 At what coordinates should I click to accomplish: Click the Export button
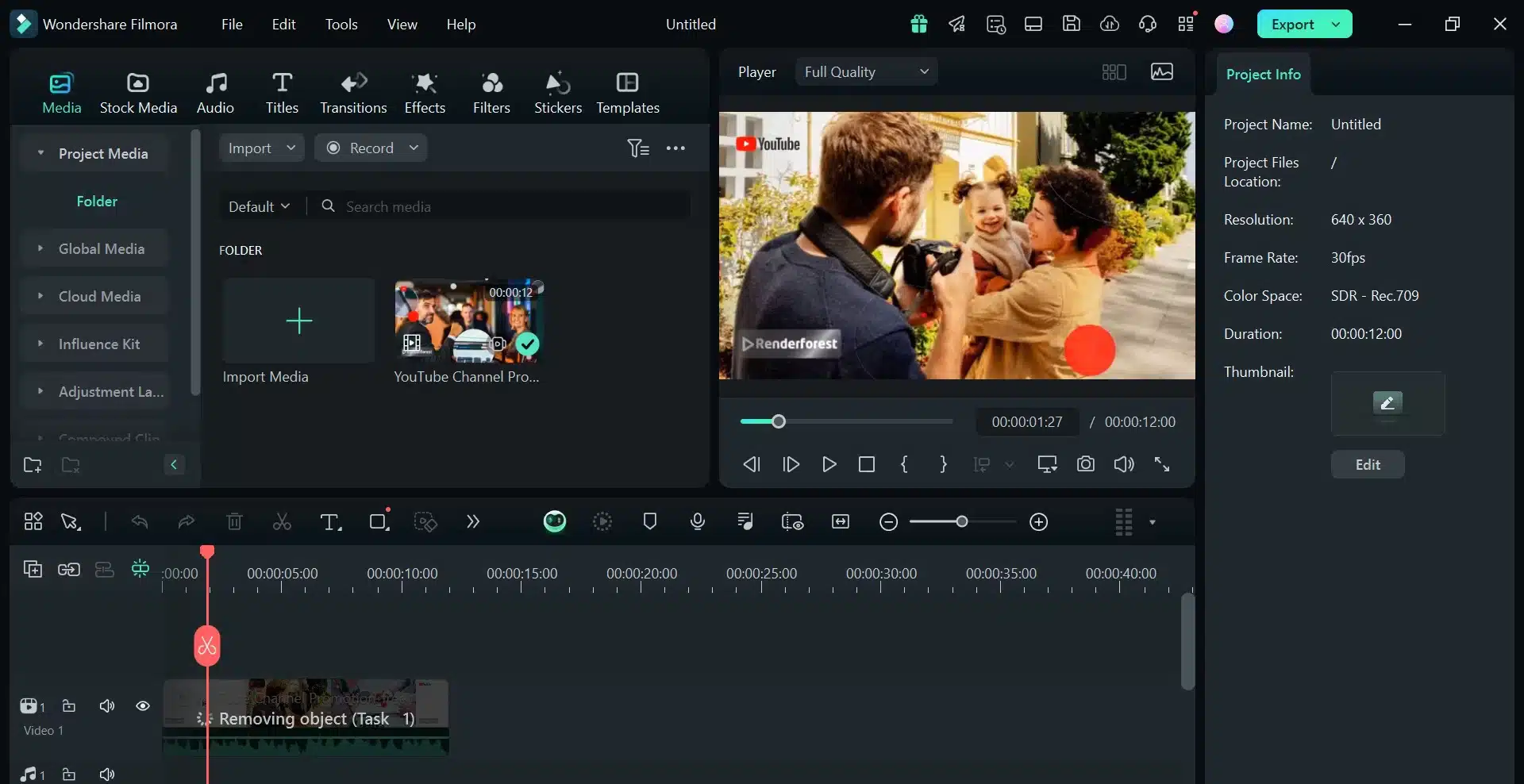tap(1294, 24)
